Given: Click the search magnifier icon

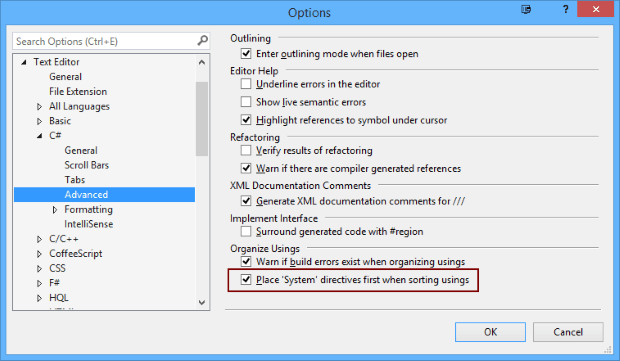Looking at the screenshot, I should (202, 40).
